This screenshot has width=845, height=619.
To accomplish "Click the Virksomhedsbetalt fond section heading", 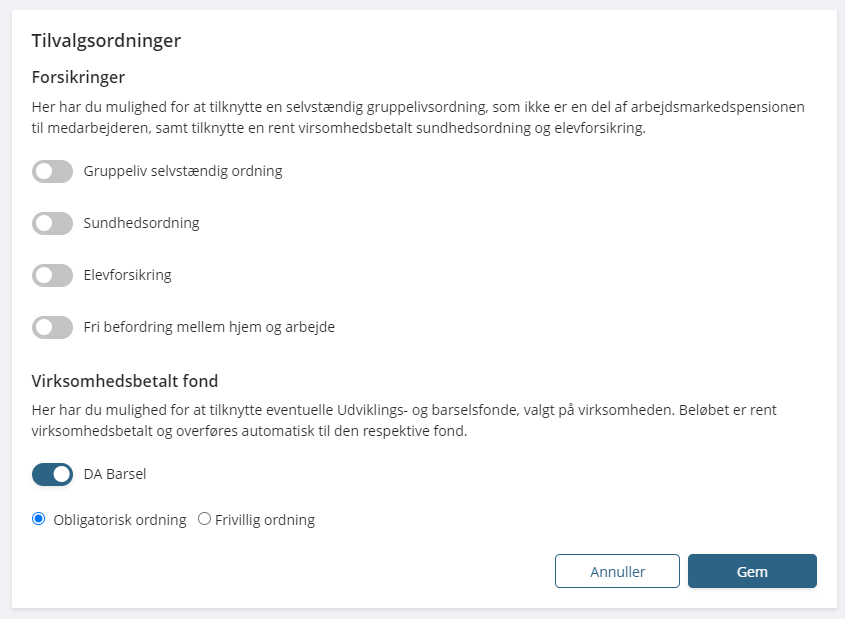I will (125, 380).
